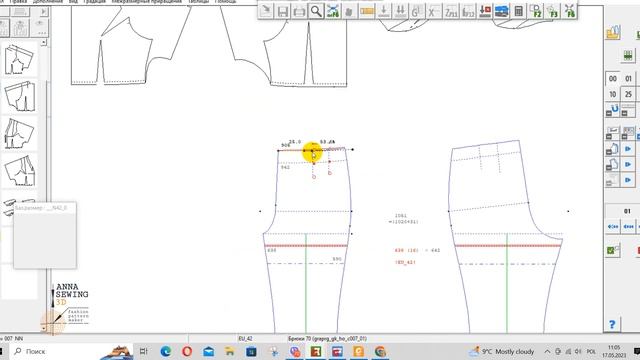Open third pattern thumbnail in left list

tap(20, 134)
